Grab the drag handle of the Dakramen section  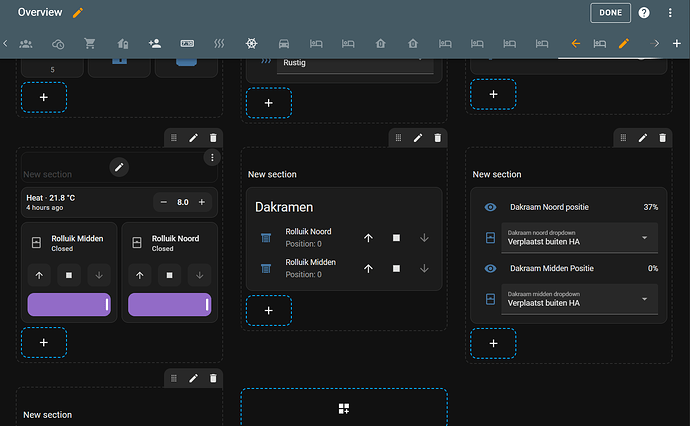pyautogui.click(x=398, y=138)
